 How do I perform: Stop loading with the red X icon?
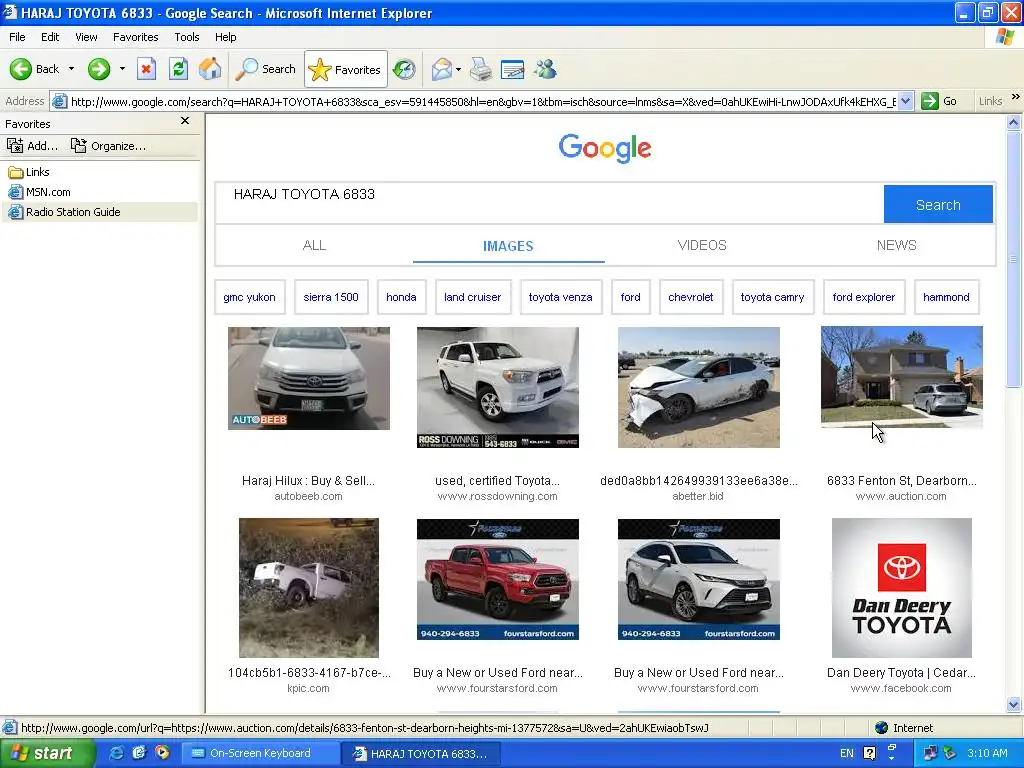pos(146,69)
